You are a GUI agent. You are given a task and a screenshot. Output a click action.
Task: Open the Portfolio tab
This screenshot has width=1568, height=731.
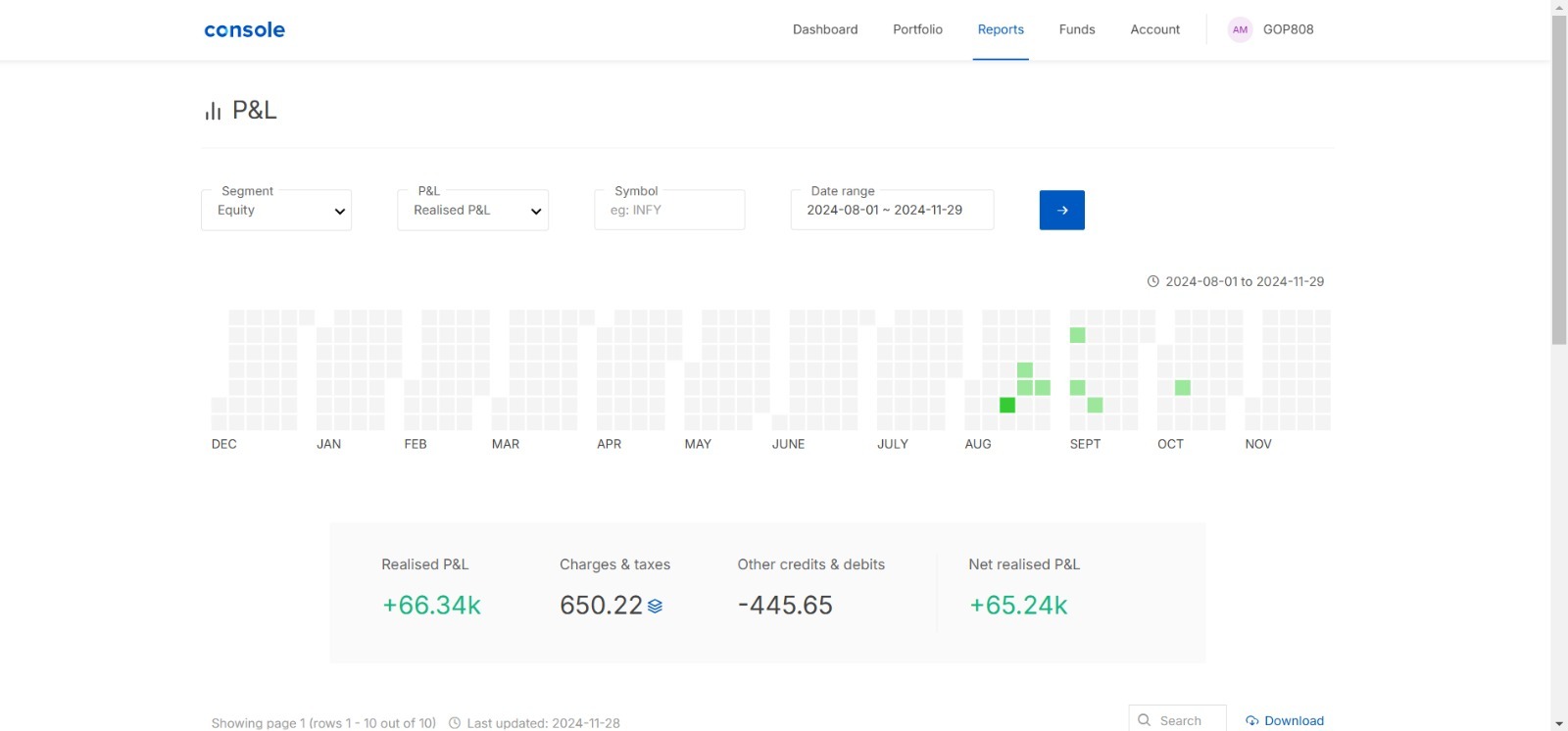(917, 29)
